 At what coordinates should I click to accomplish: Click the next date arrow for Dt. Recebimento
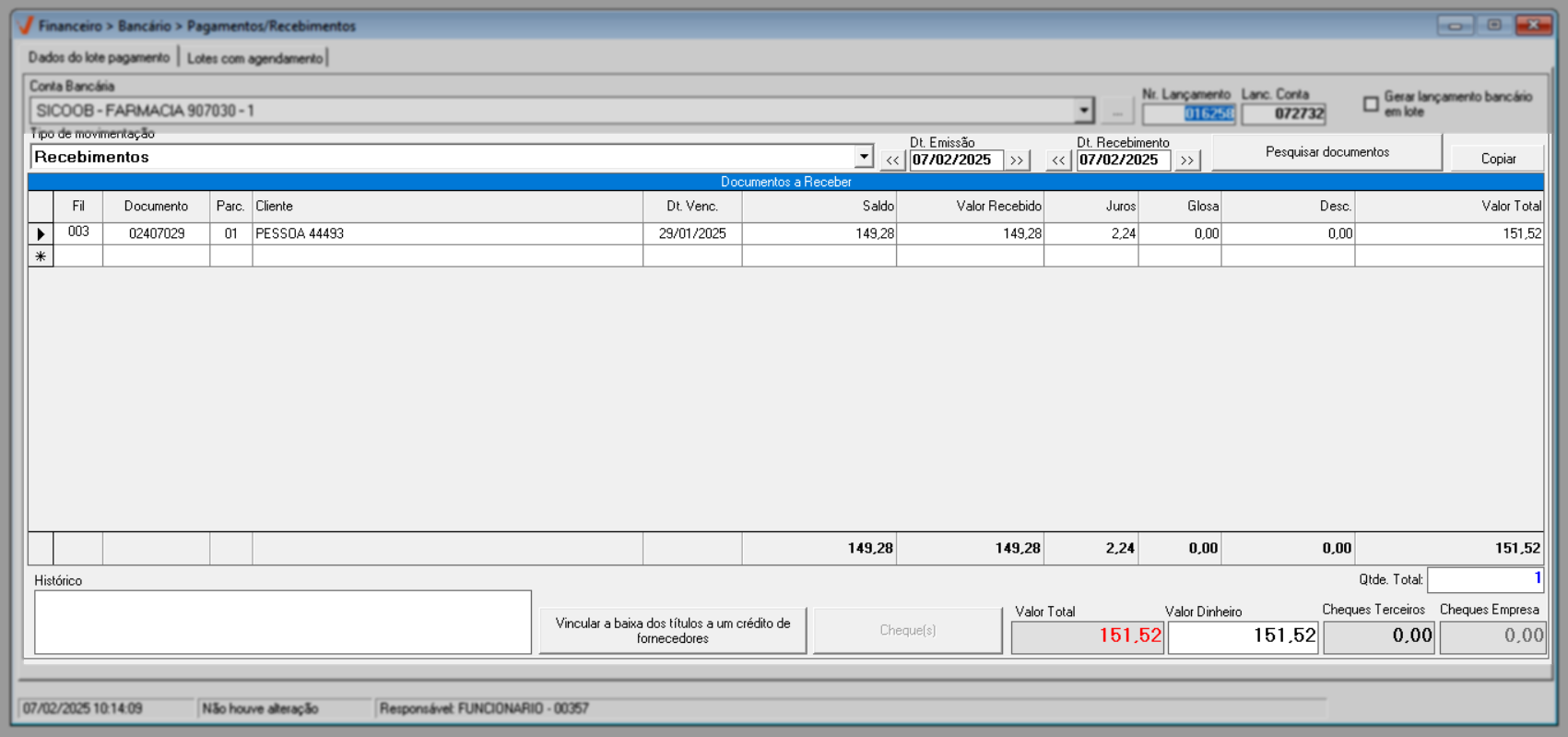coord(1187,160)
